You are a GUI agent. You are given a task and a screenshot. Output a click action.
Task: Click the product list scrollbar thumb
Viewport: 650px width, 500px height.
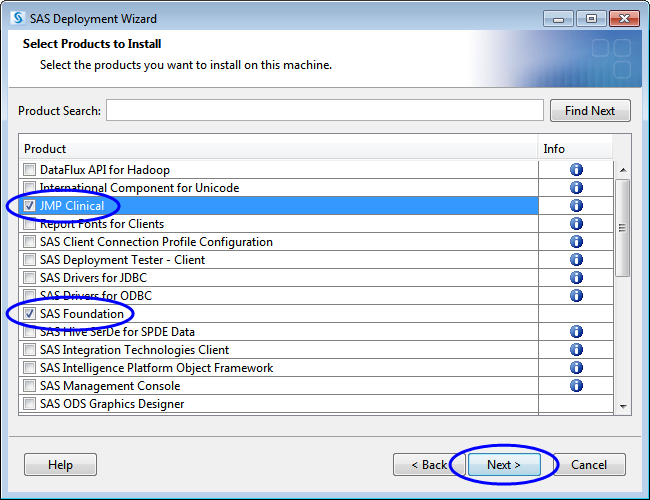click(622, 228)
